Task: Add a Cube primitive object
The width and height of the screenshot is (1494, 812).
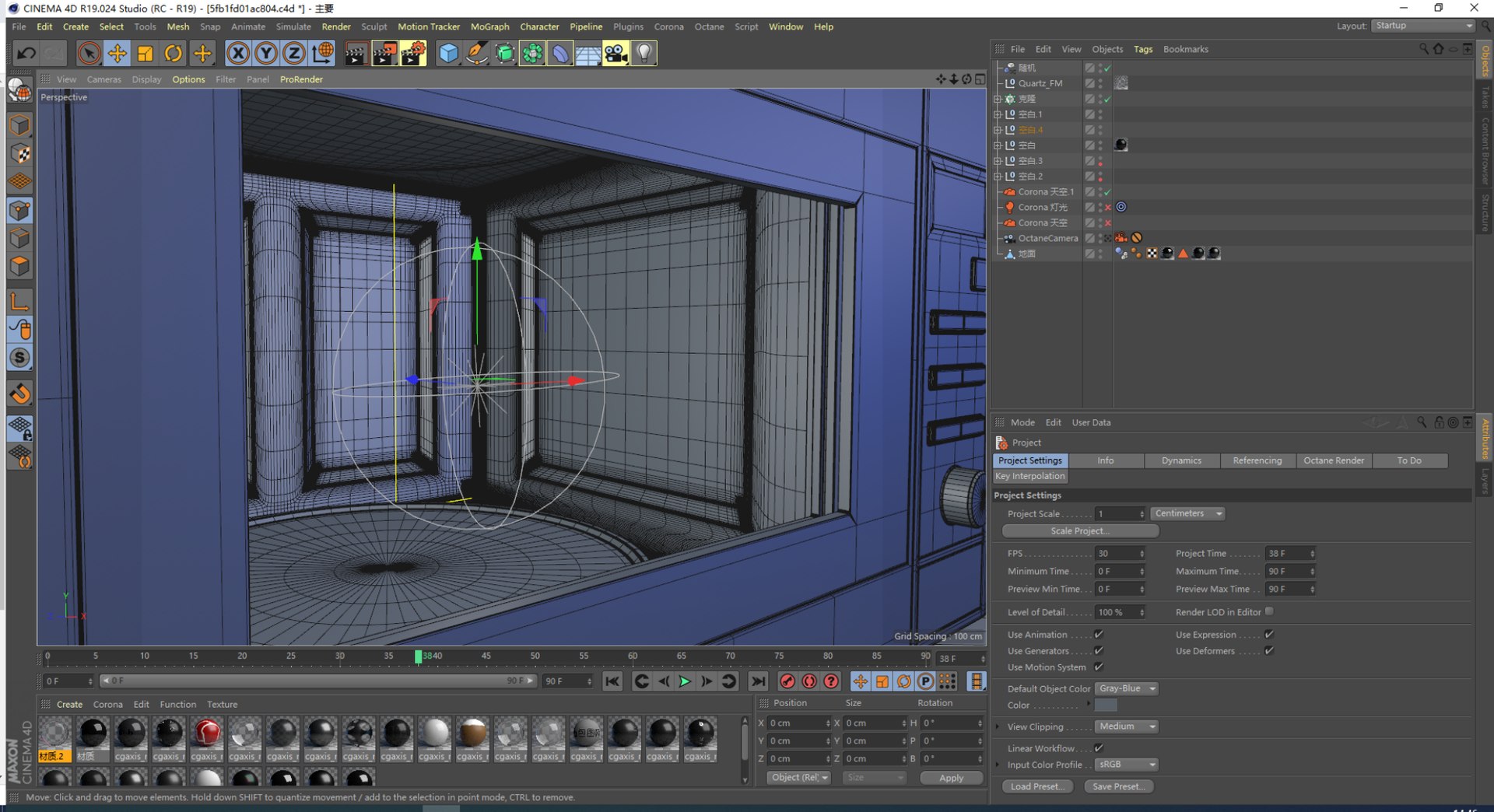Action: click(449, 54)
